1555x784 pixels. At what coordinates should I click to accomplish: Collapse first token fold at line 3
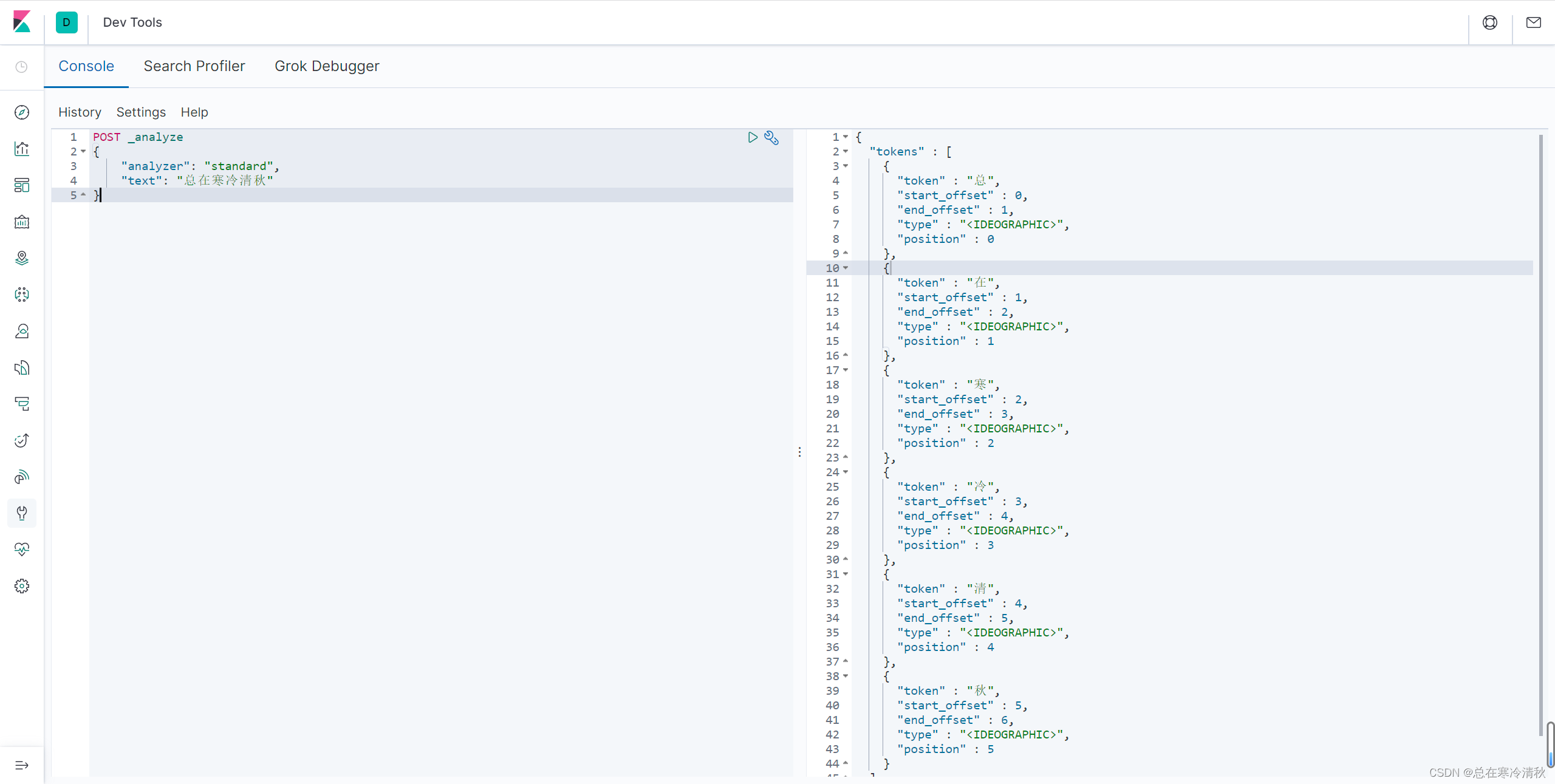(x=846, y=166)
